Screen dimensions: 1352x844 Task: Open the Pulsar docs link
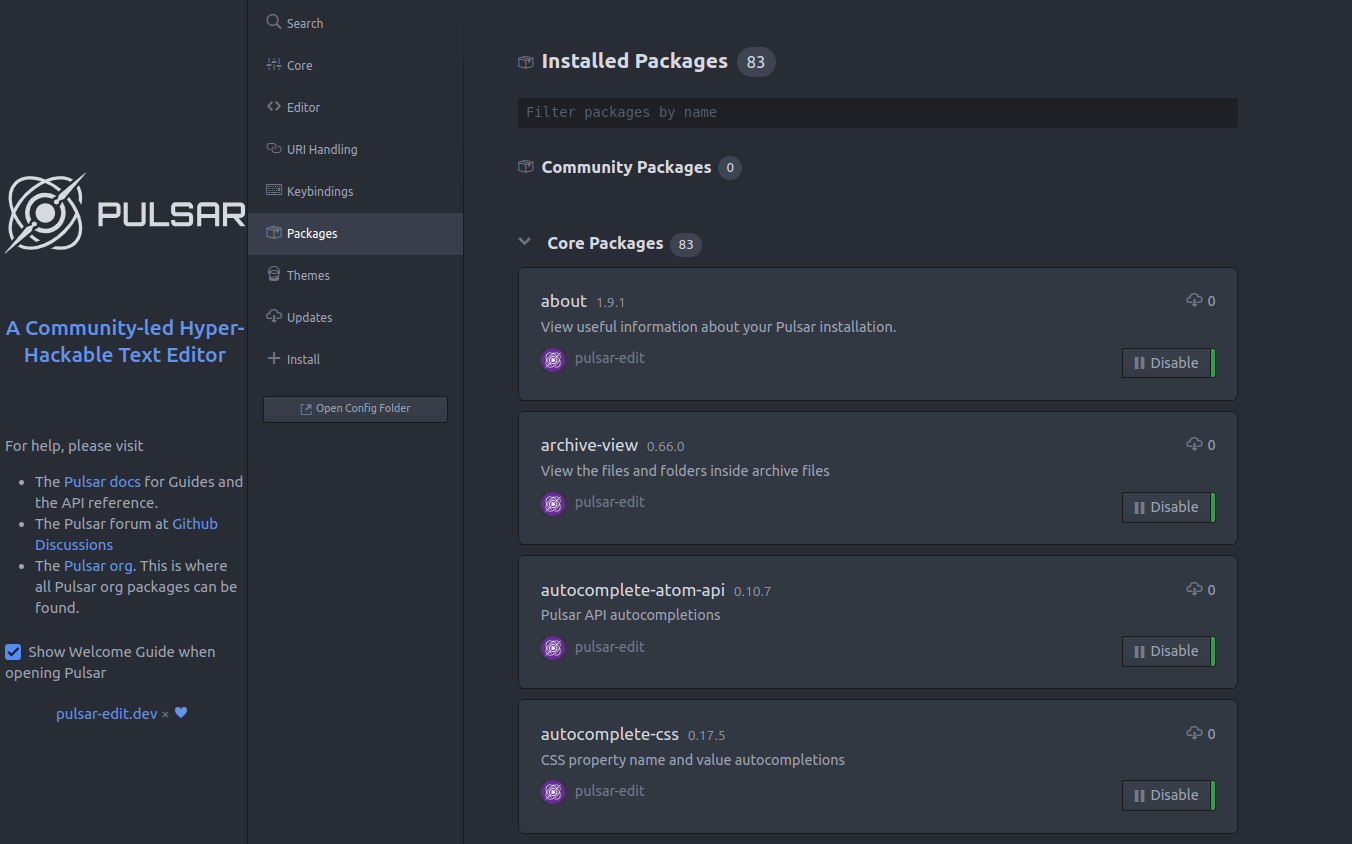102,482
